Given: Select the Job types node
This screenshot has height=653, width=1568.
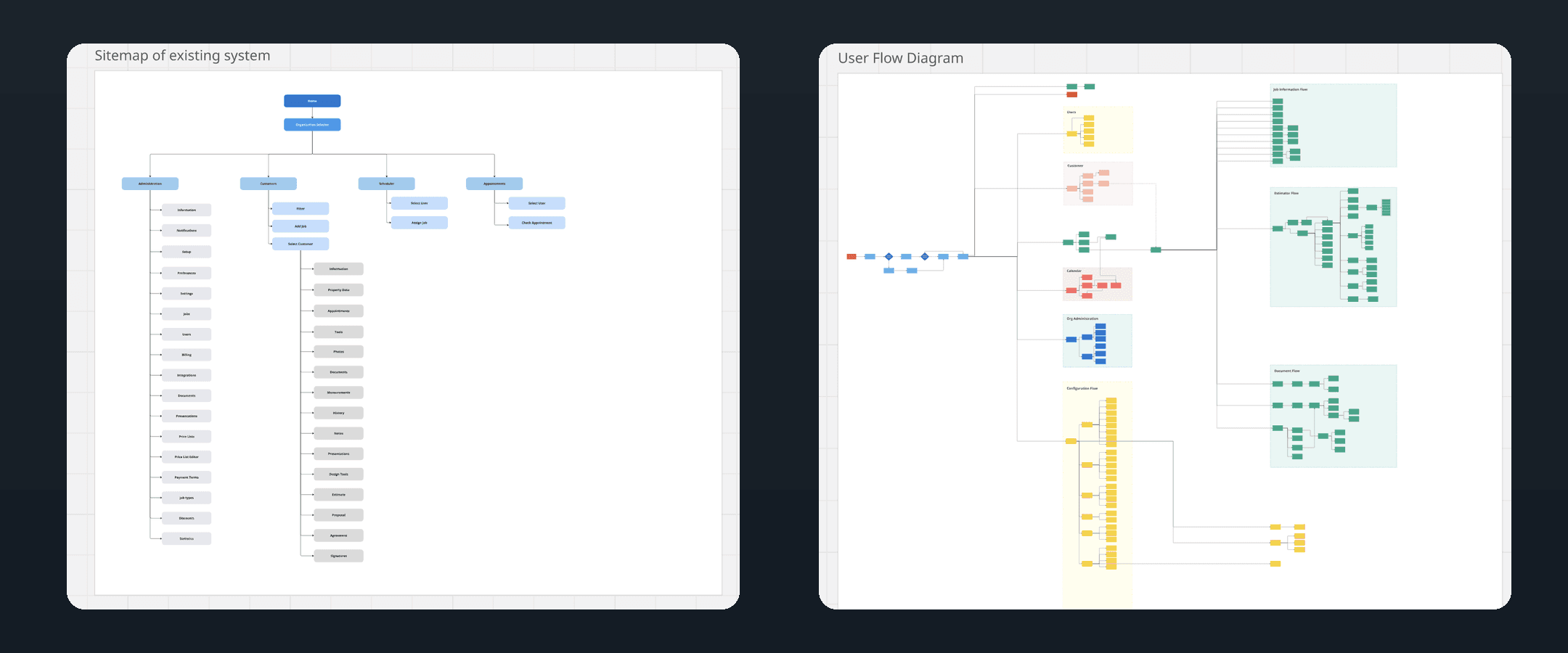Looking at the screenshot, I should (x=187, y=498).
